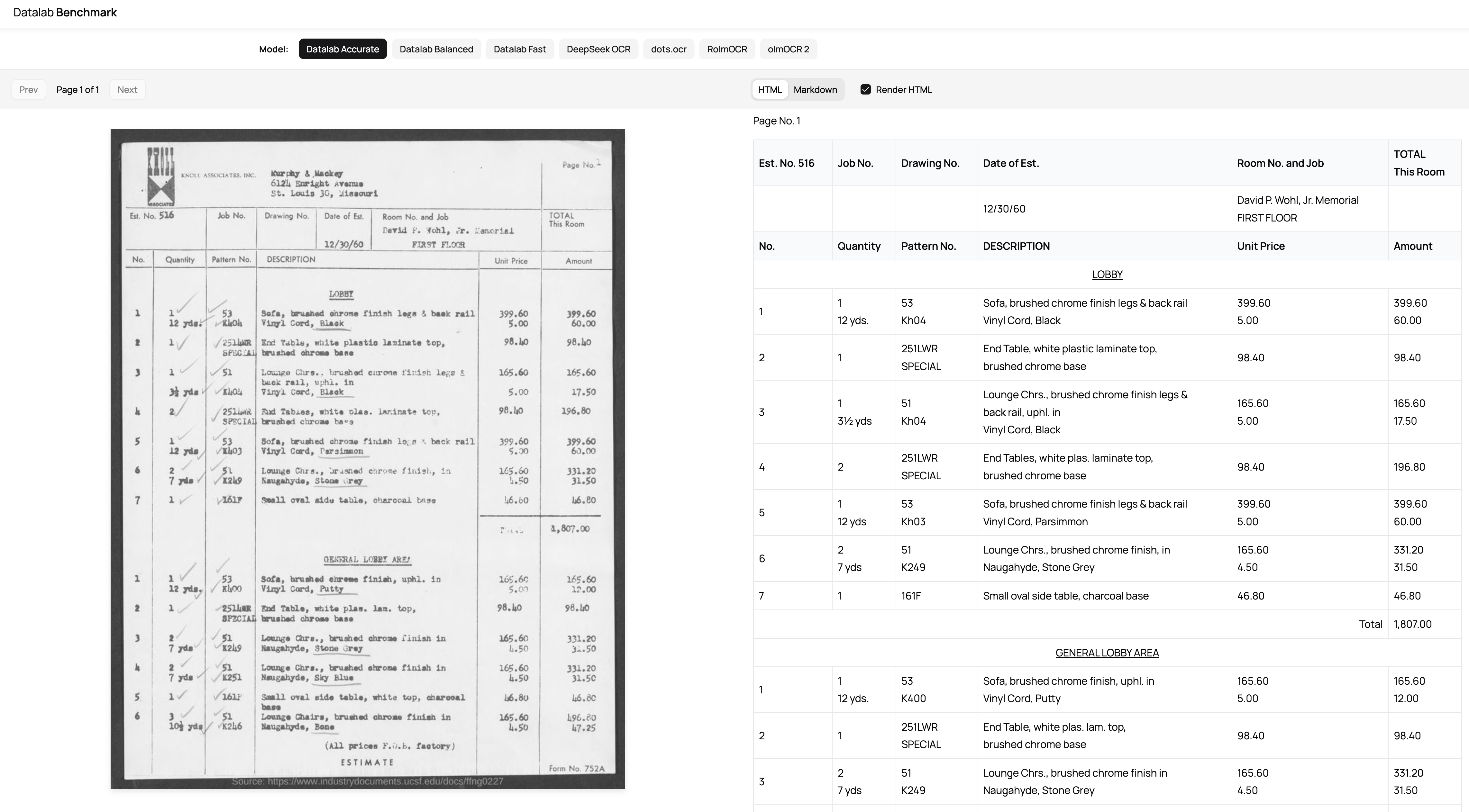This screenshot has height=812, width=1469.
Task: Select DeepSeek OCR model
Action: tap(598, 49)
